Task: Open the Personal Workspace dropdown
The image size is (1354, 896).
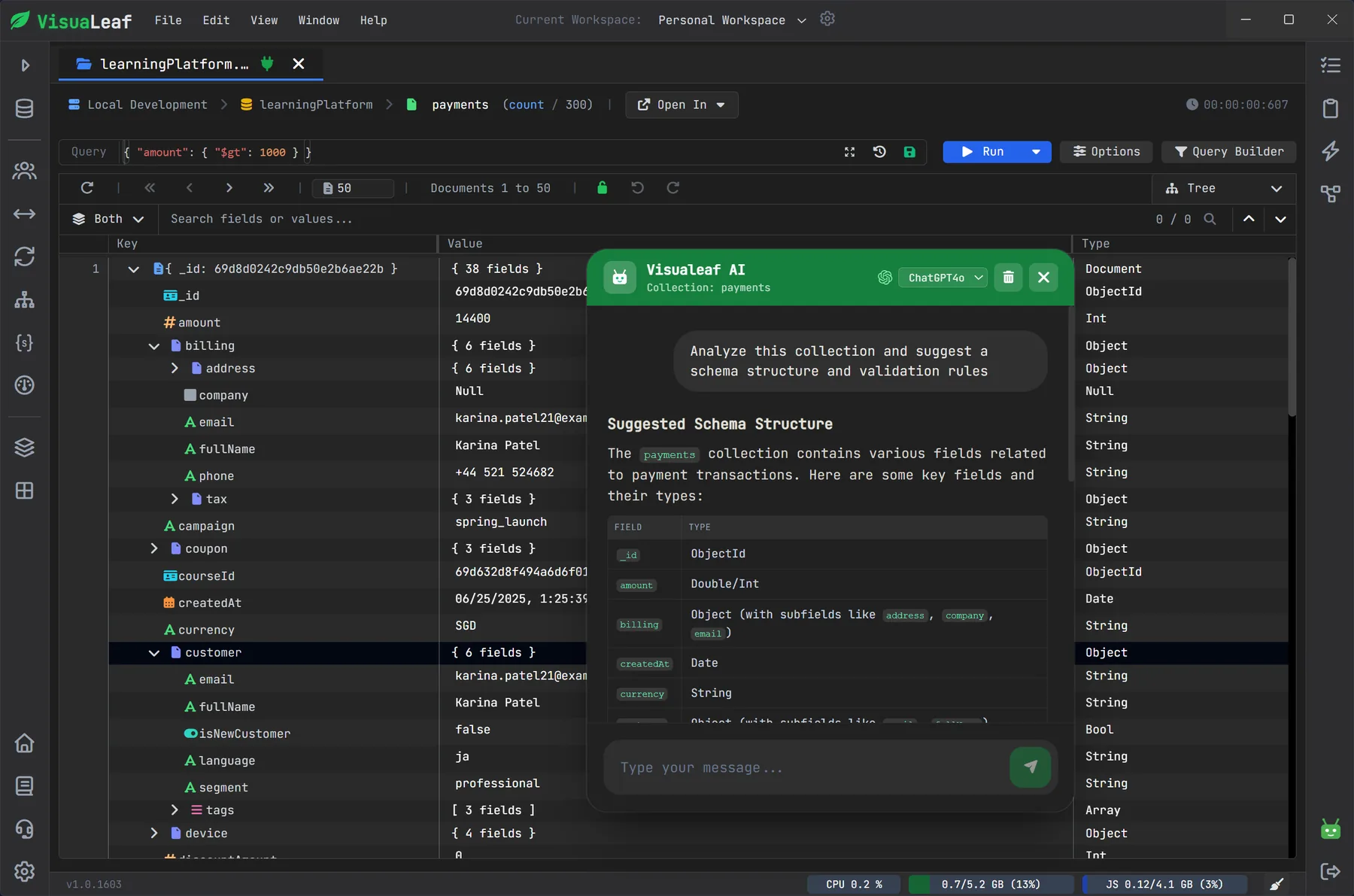Action: coord(732,20)
